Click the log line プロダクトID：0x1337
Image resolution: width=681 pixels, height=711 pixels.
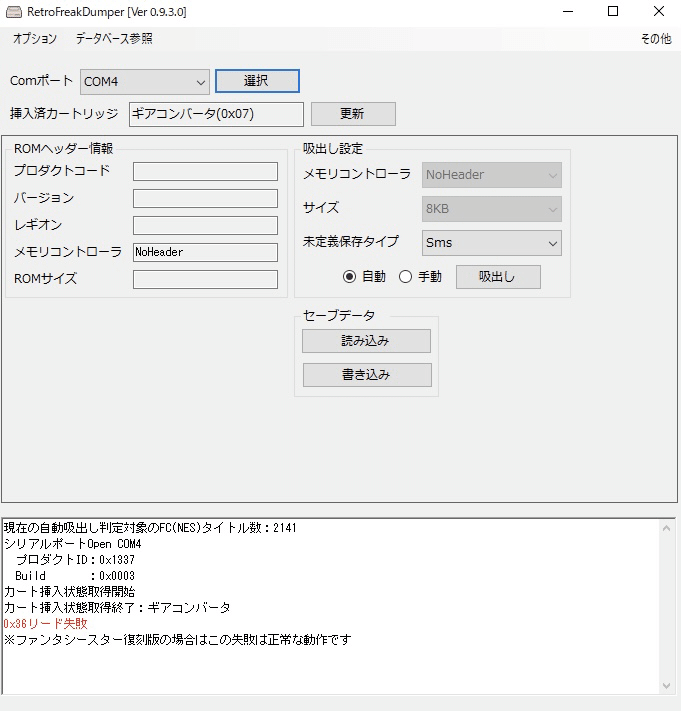coord(75,560)
